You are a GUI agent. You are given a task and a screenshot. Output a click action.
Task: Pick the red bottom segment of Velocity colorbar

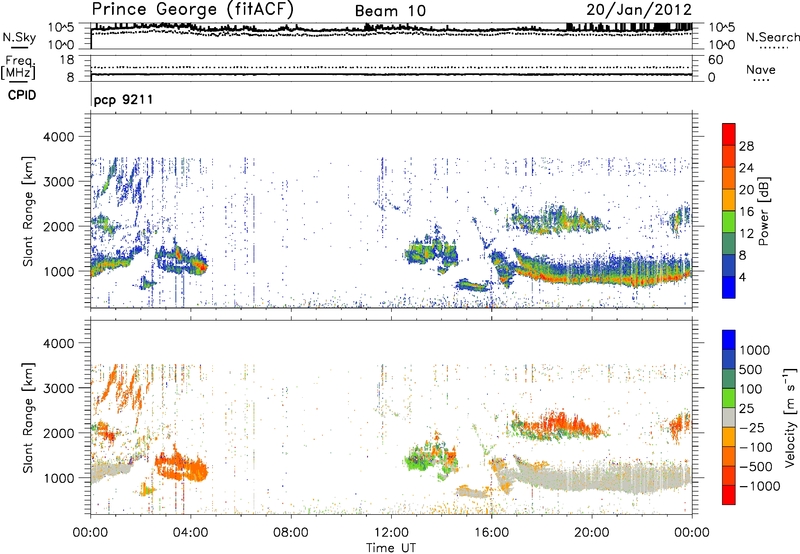tap(729, 495)
